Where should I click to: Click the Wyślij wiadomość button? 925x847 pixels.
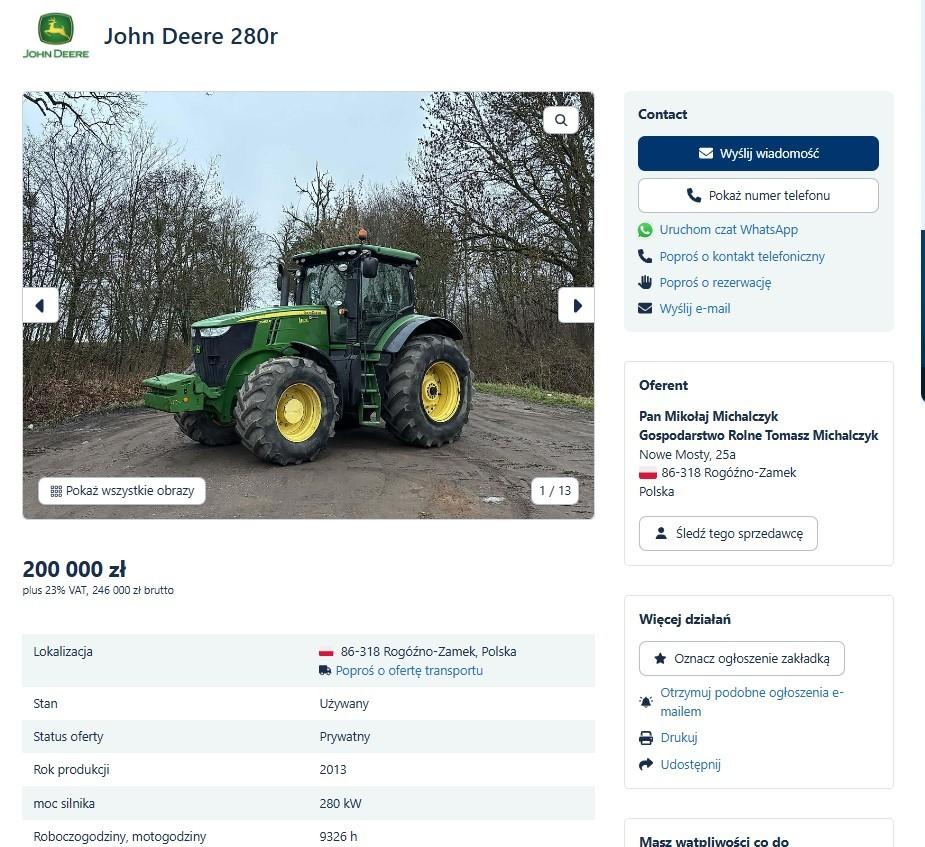758,153
